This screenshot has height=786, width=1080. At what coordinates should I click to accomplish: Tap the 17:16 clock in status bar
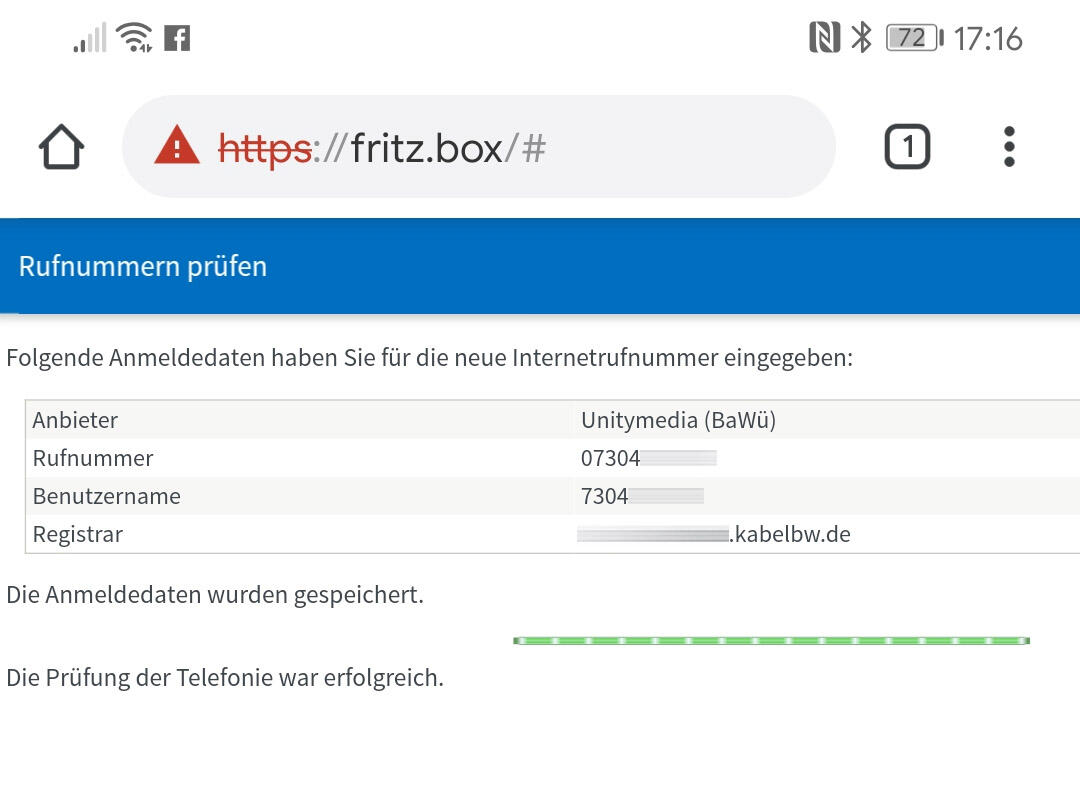click(x=988, y=39)
